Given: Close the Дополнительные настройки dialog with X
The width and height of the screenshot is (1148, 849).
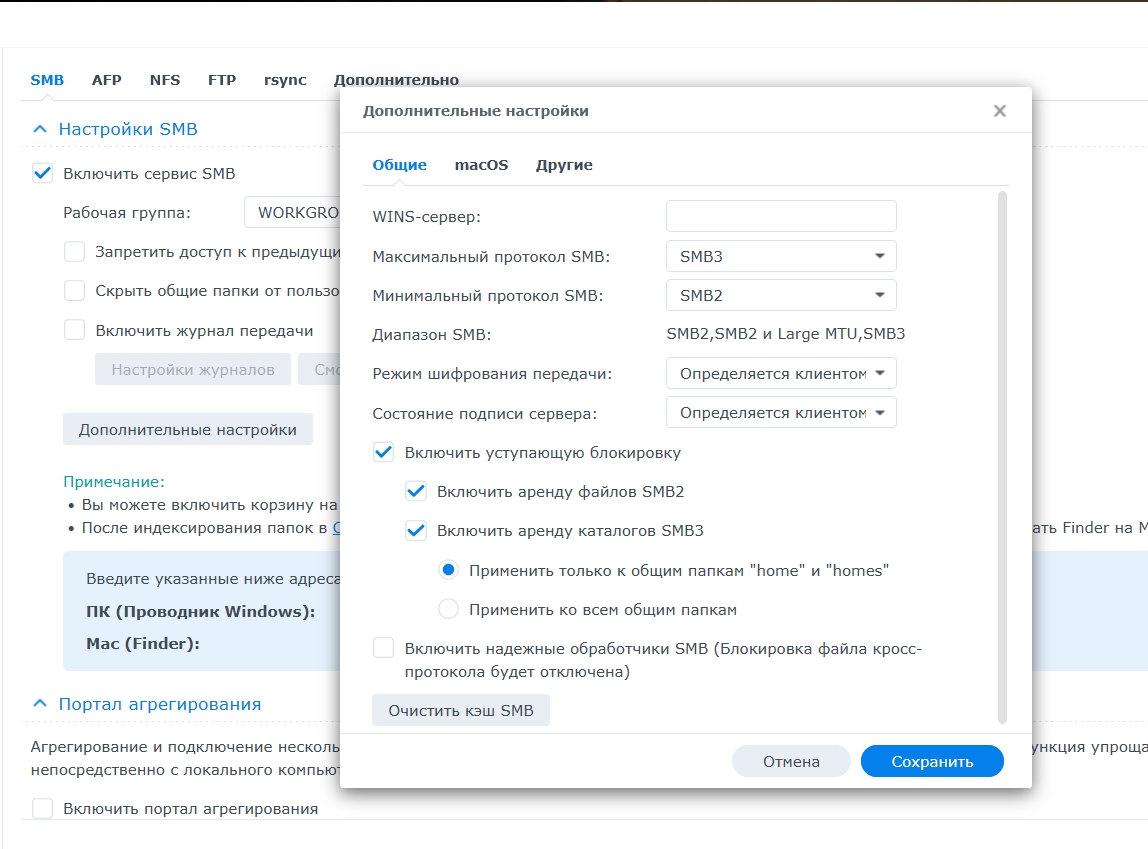Looking at the screenshot, I should click(x=999, y=111).
